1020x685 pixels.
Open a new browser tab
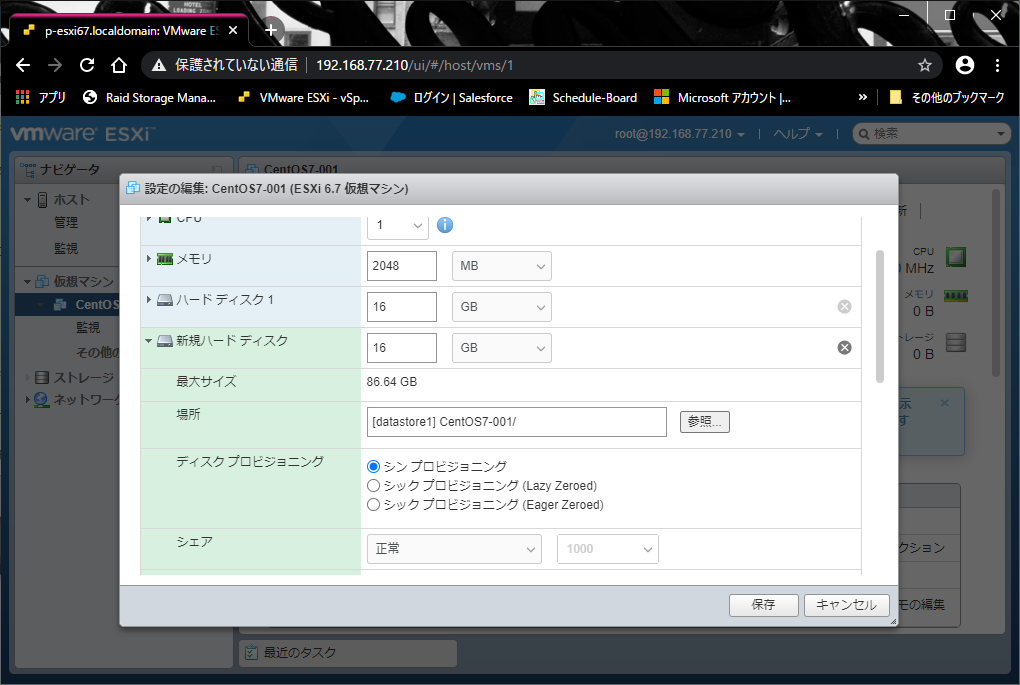tap(271, 30)
